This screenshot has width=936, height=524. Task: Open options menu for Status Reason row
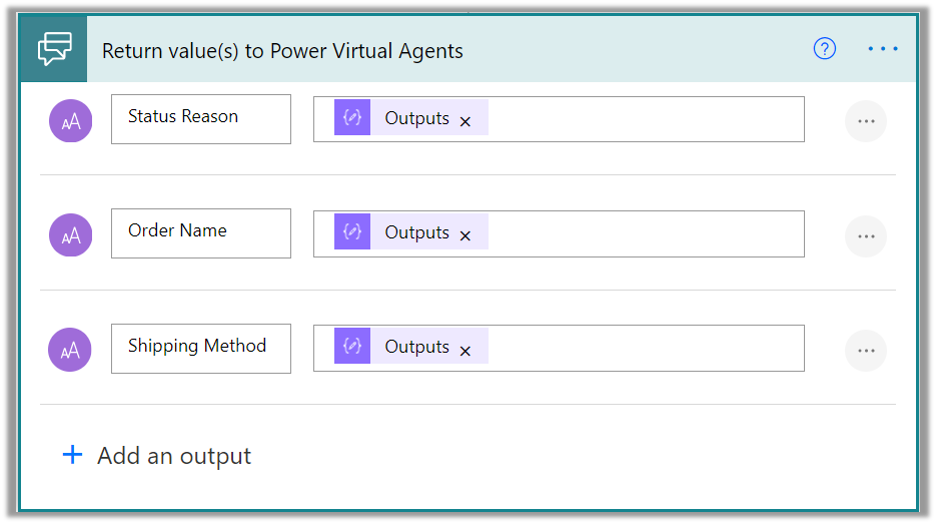click(866, 121)
